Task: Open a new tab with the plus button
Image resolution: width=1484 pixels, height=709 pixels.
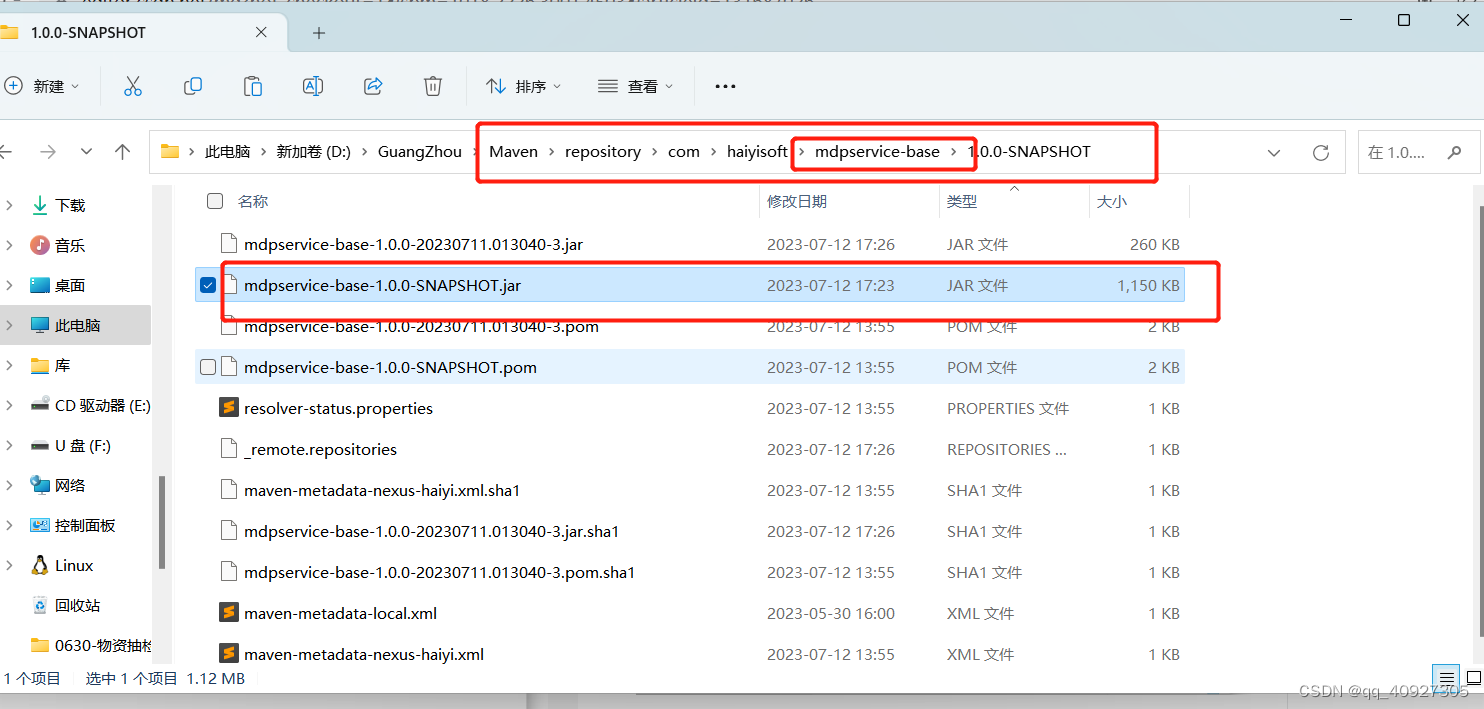Action: click(x=319, y=33)
